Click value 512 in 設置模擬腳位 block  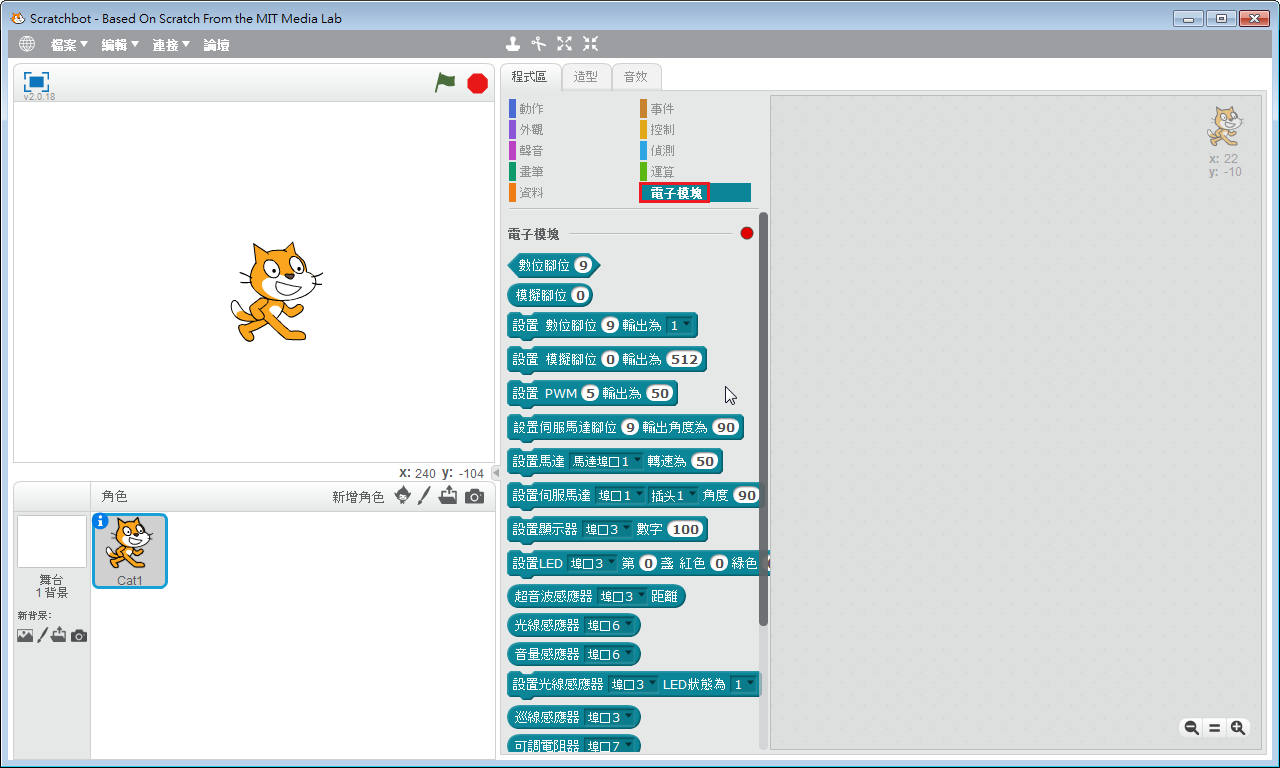point(685,360)
